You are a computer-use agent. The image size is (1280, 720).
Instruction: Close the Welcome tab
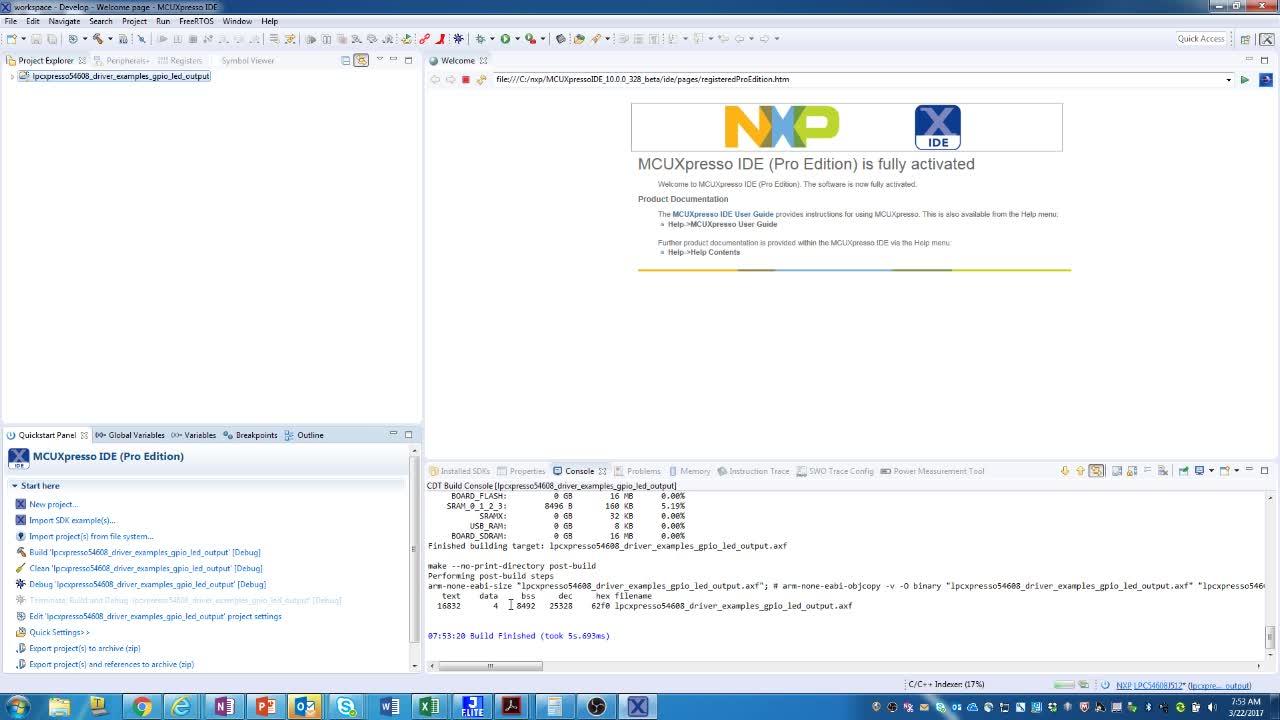click(484, 60)
